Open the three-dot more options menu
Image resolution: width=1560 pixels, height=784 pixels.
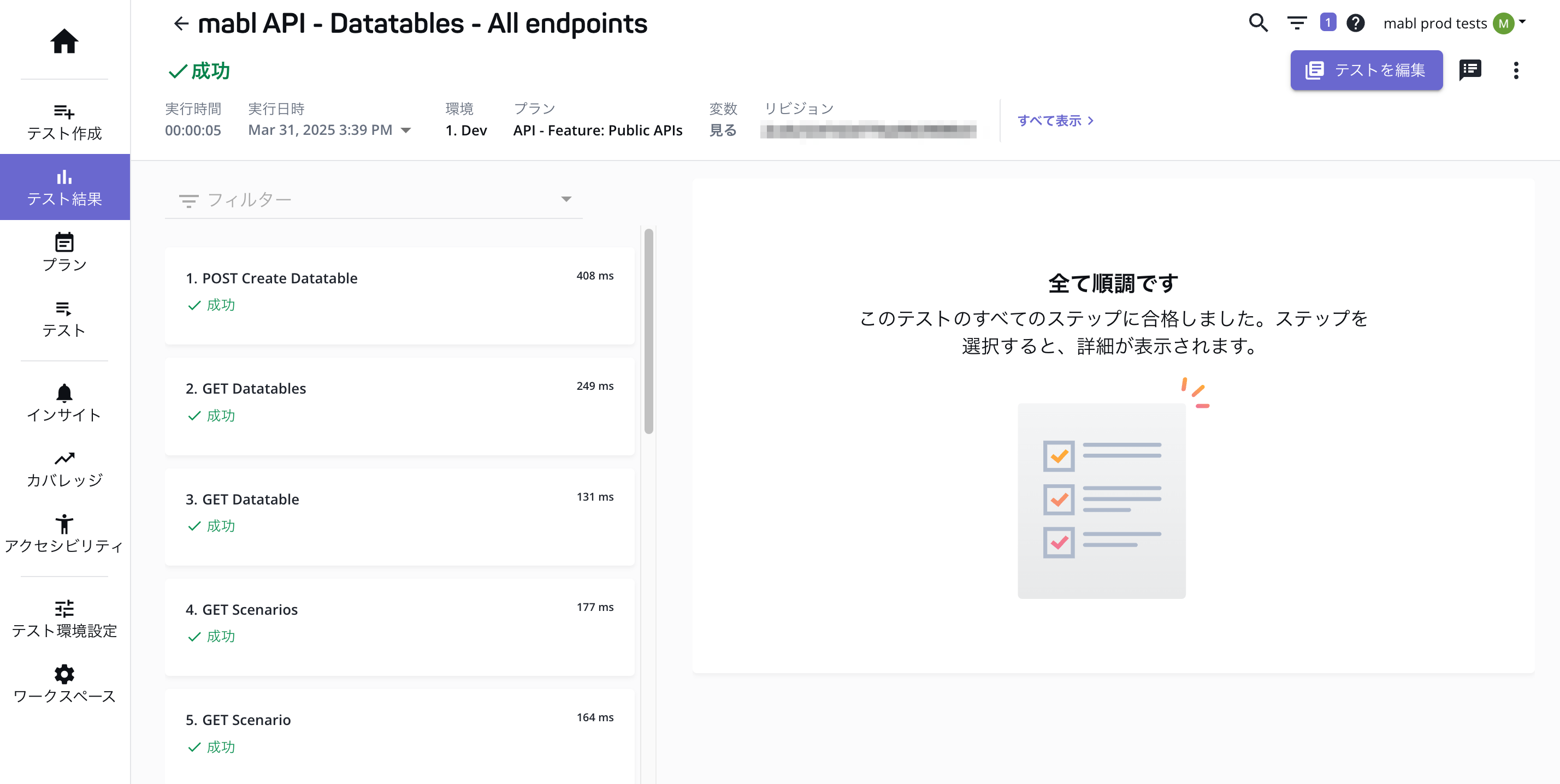tap(1516, 70)
